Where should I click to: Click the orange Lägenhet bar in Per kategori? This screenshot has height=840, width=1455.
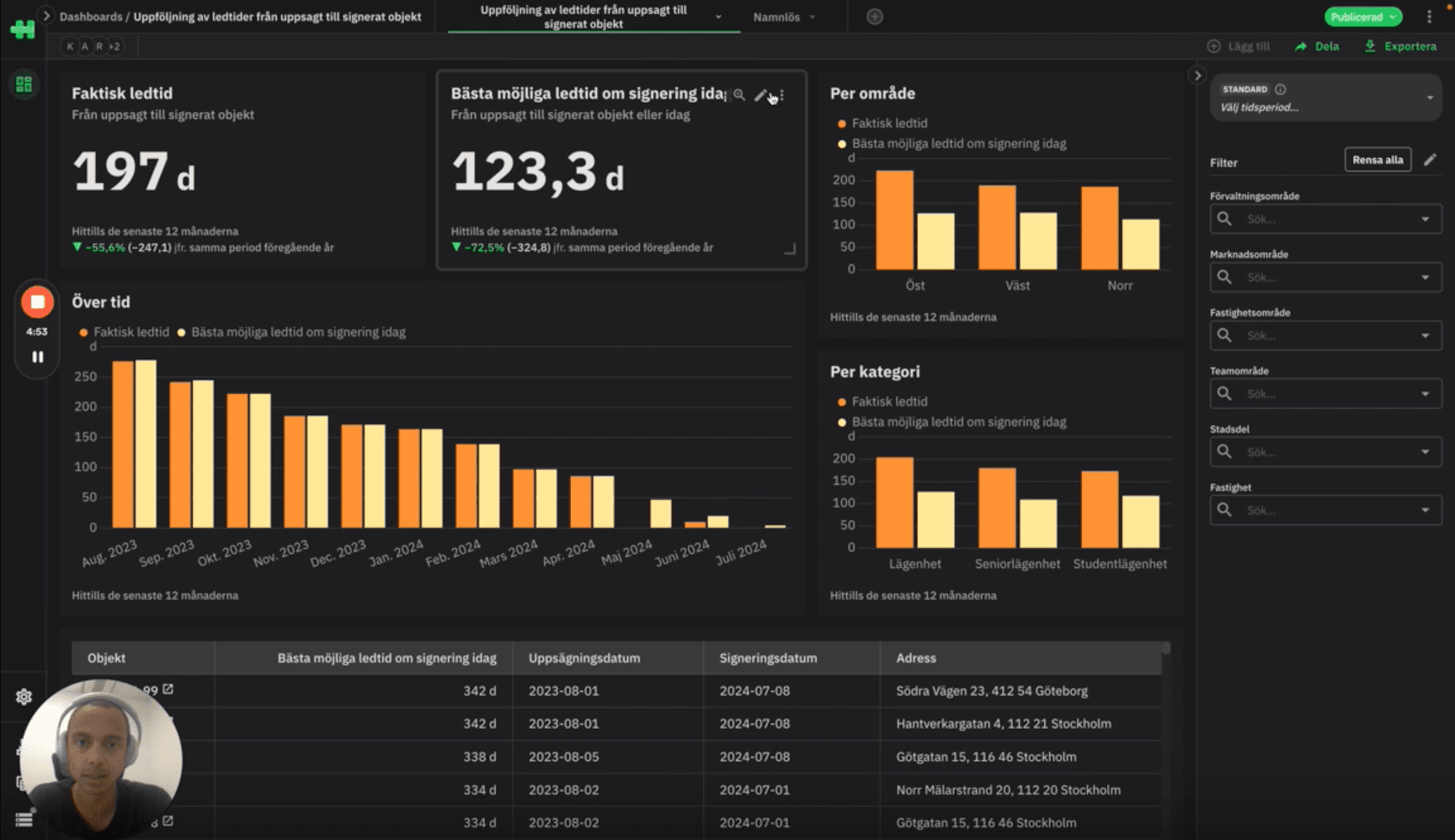(x=894, y=502)
